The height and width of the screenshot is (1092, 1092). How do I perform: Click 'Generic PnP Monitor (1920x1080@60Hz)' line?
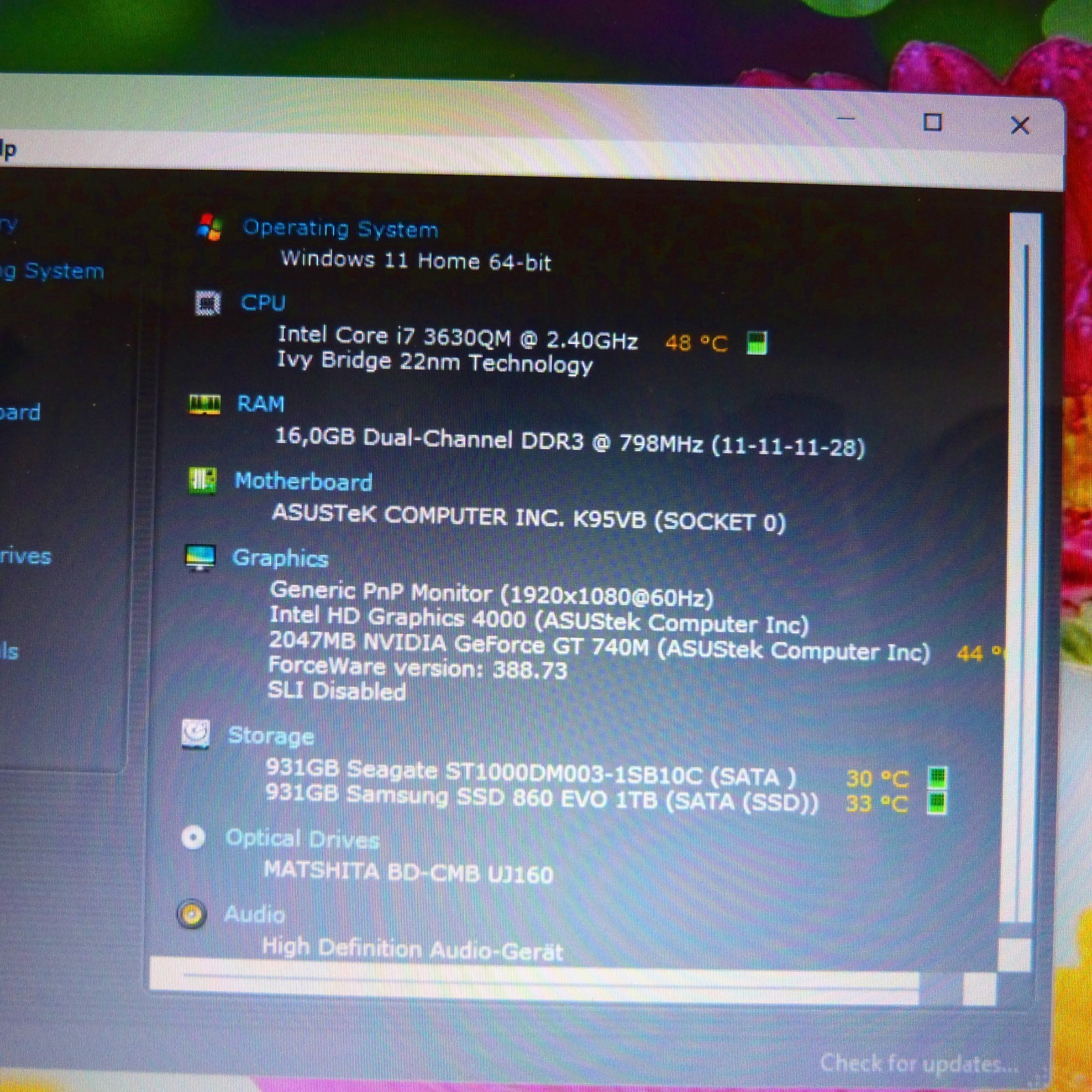(x=491, y=593)
